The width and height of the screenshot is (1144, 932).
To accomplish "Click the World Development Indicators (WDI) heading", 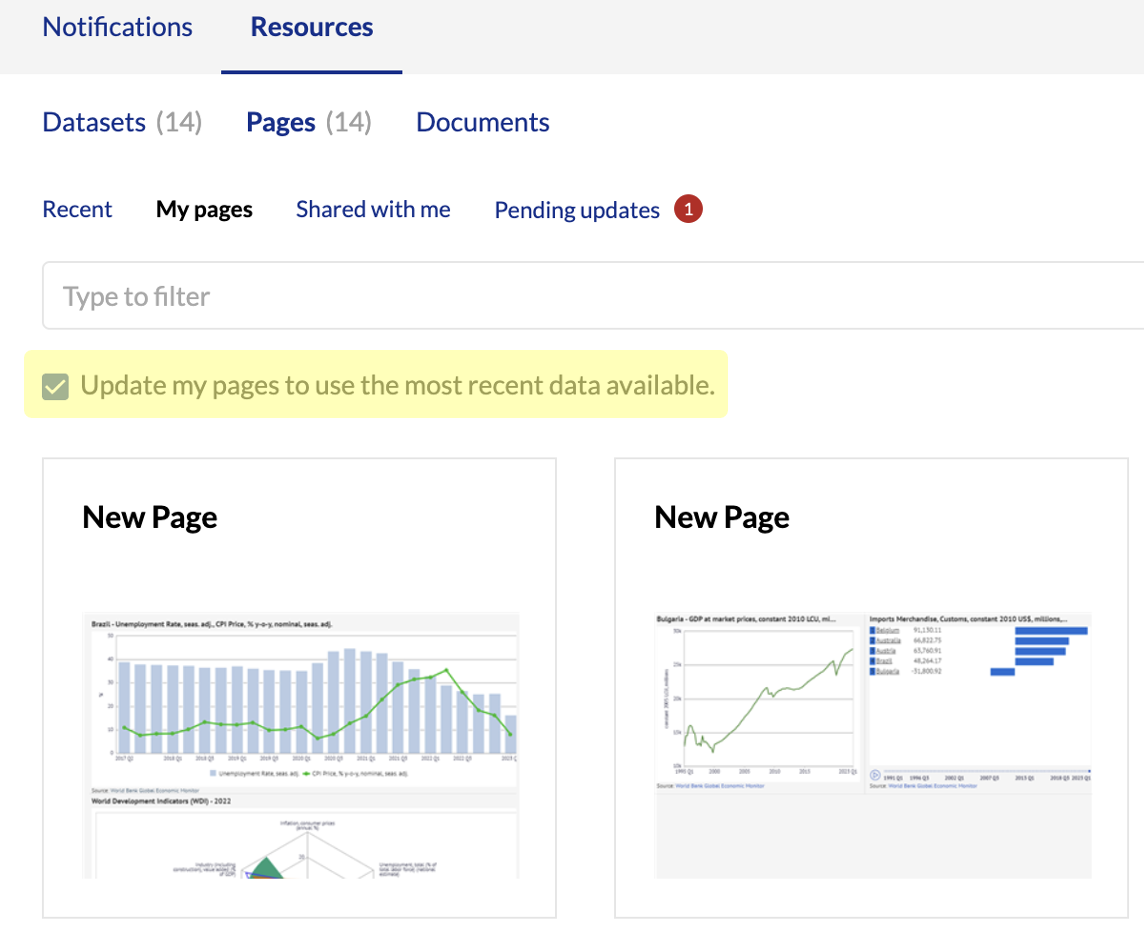I will (x=161, y=801).
